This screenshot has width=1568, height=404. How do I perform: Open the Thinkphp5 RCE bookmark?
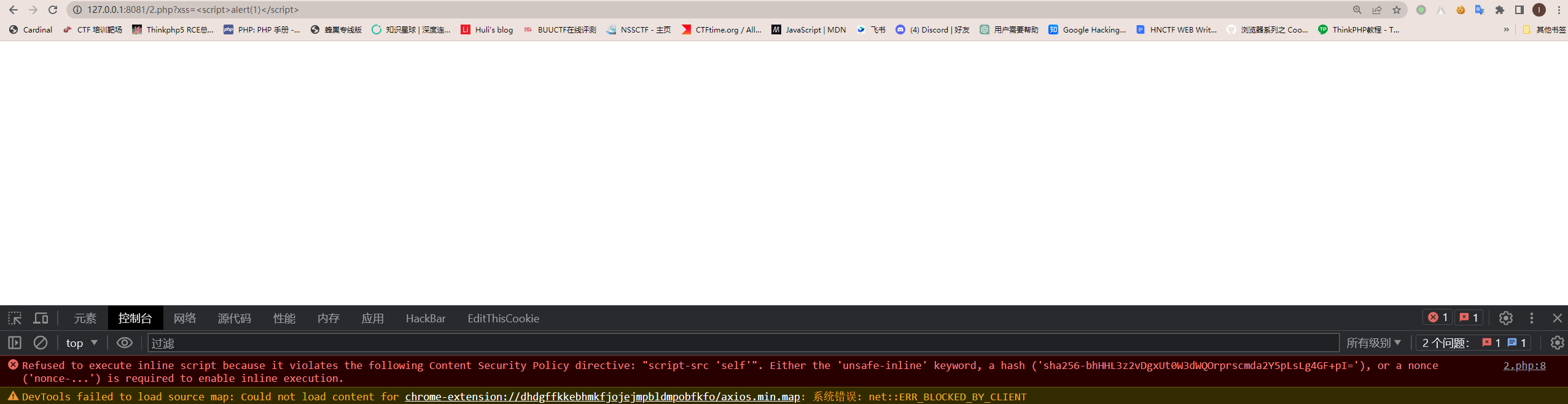point(173,29)
